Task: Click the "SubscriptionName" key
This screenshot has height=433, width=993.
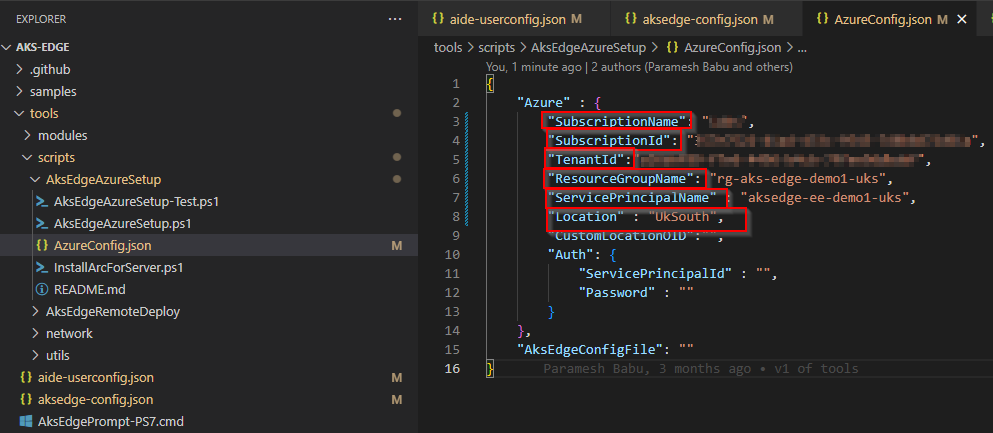Action: coord(617,121)
